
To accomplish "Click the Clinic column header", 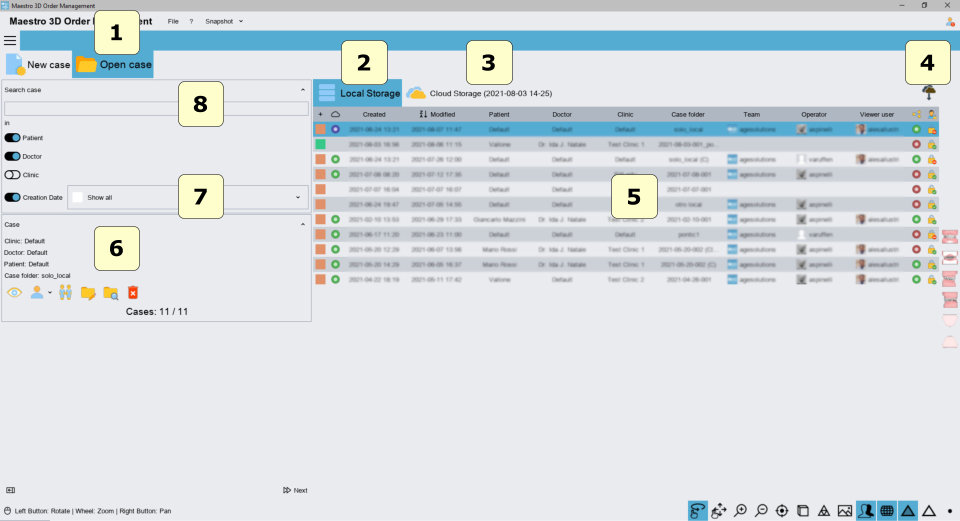I will coord(625,114).
